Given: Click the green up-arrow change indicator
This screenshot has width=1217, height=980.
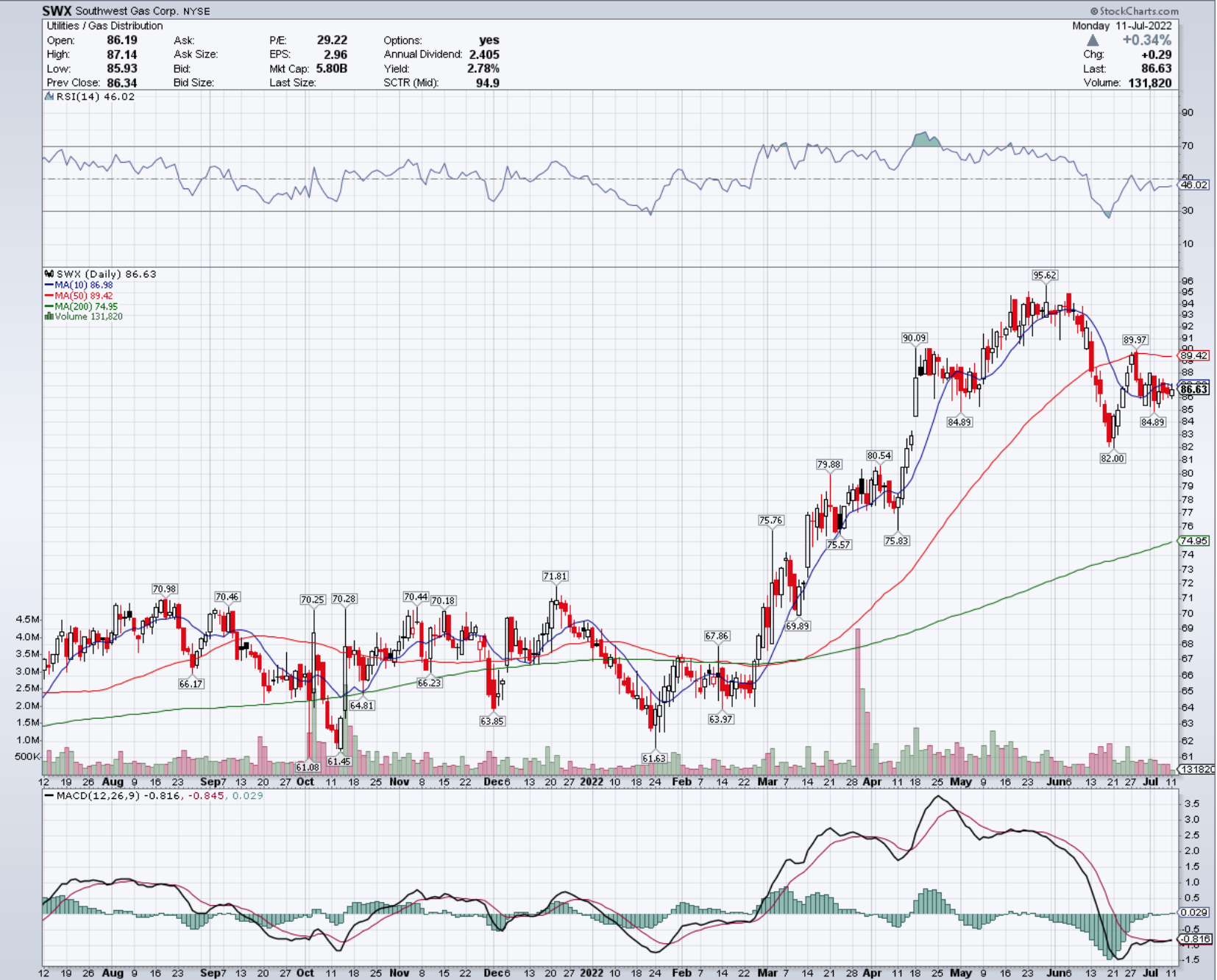Looking at the screenshot, I should pos(1093,40).
